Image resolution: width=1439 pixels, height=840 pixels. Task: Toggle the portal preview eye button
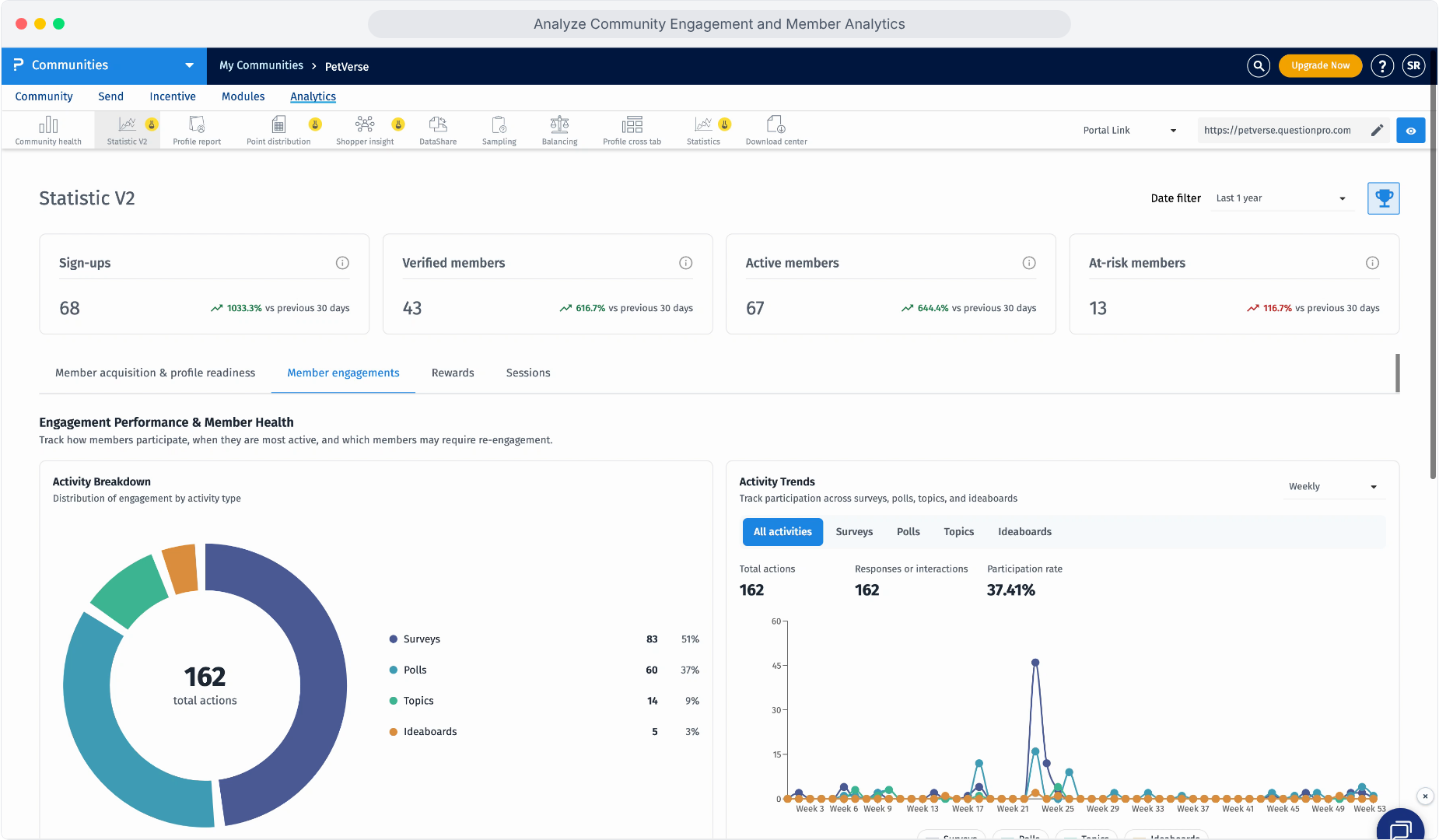coord(1411,131)
